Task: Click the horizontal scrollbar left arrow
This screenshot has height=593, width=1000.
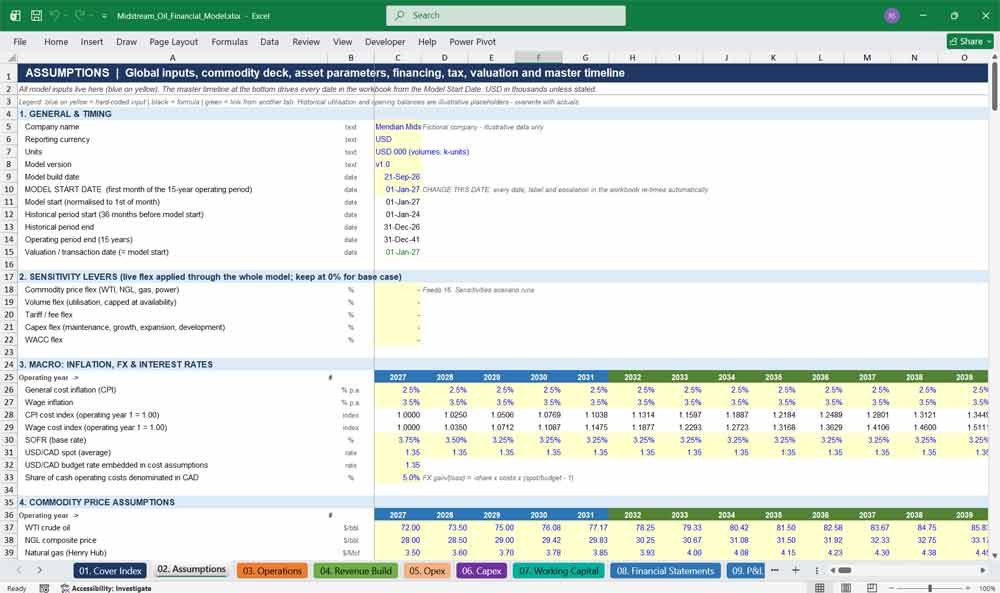Action: point(832,570)
